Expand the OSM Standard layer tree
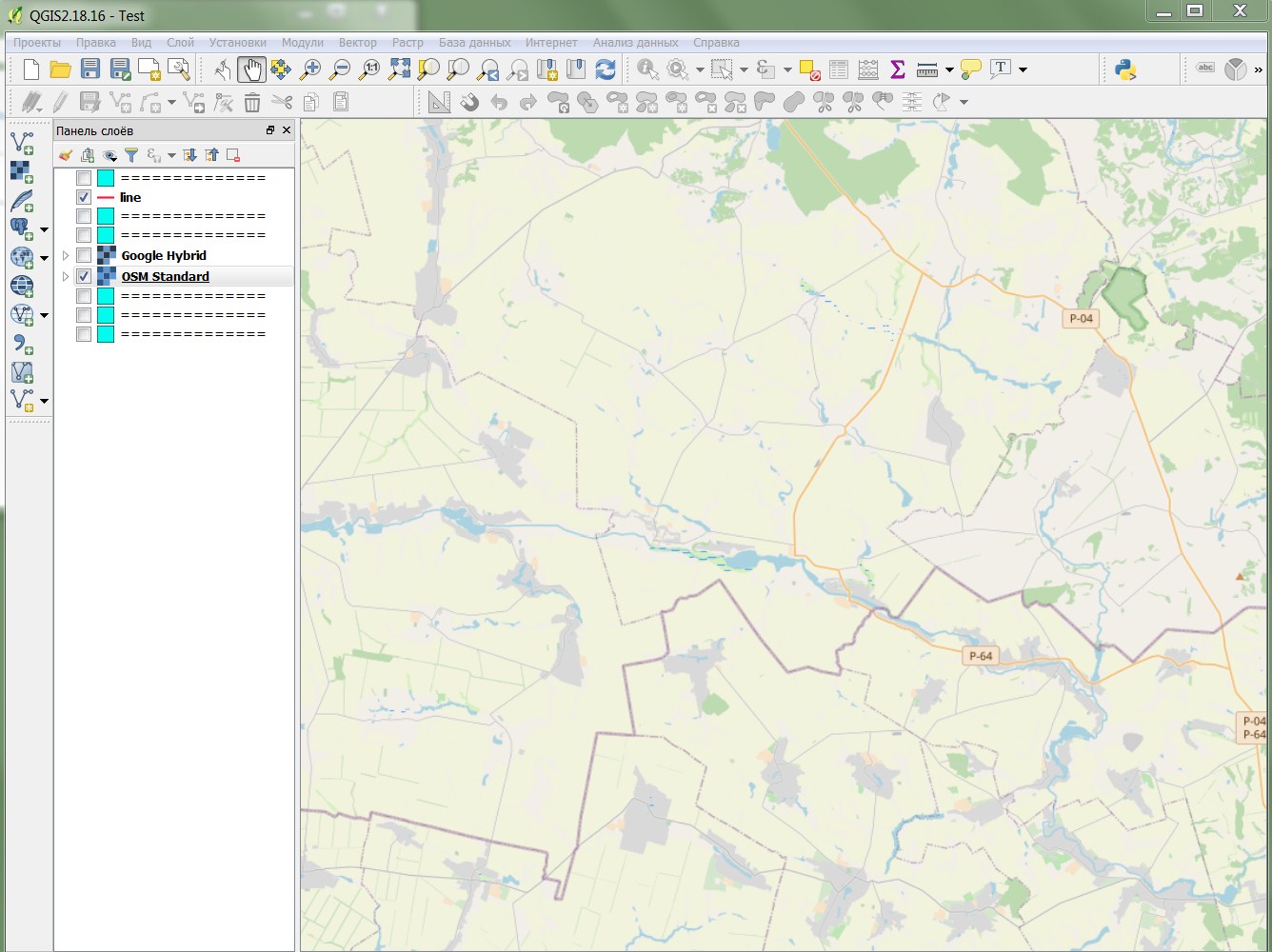Screen dimensions: 1272x952 [65, 276]
